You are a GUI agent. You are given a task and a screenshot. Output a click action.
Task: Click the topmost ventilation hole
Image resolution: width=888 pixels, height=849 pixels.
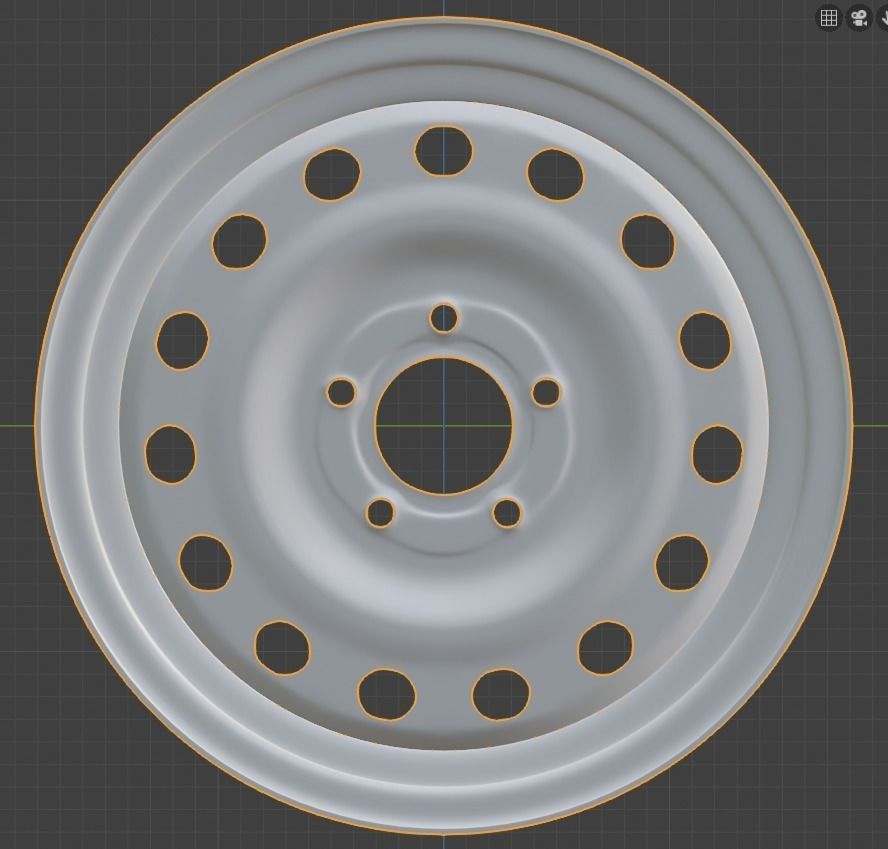(443, 152)
